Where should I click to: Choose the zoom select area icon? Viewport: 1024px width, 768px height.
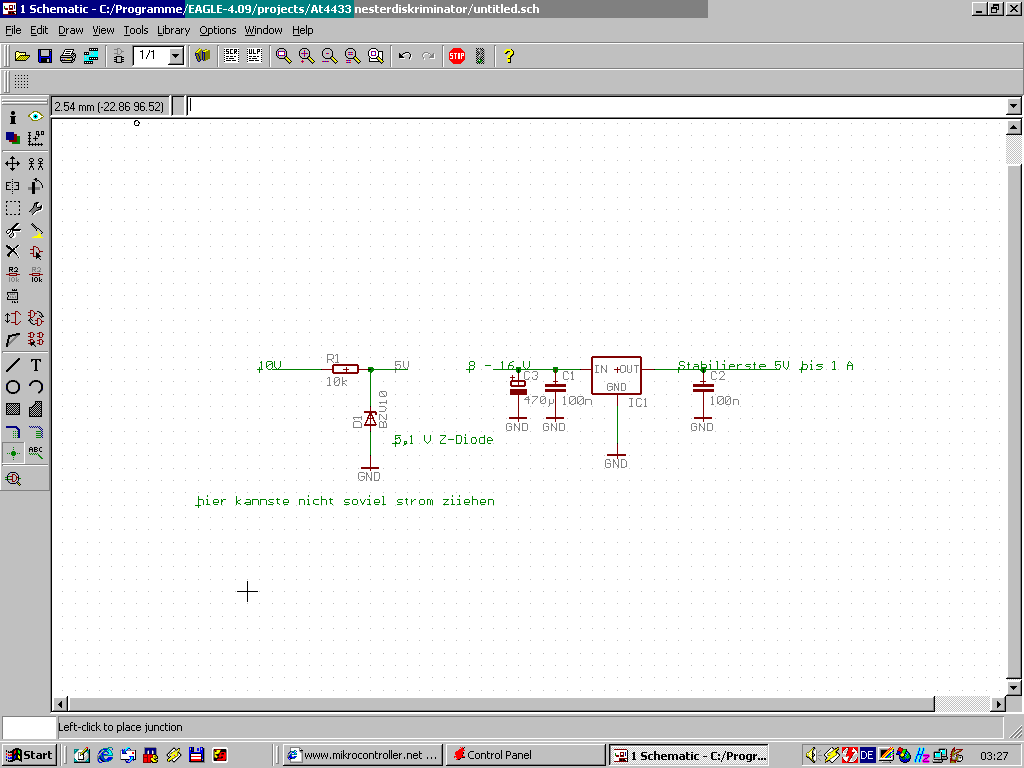pyautogui.click(x=376, y=56)
